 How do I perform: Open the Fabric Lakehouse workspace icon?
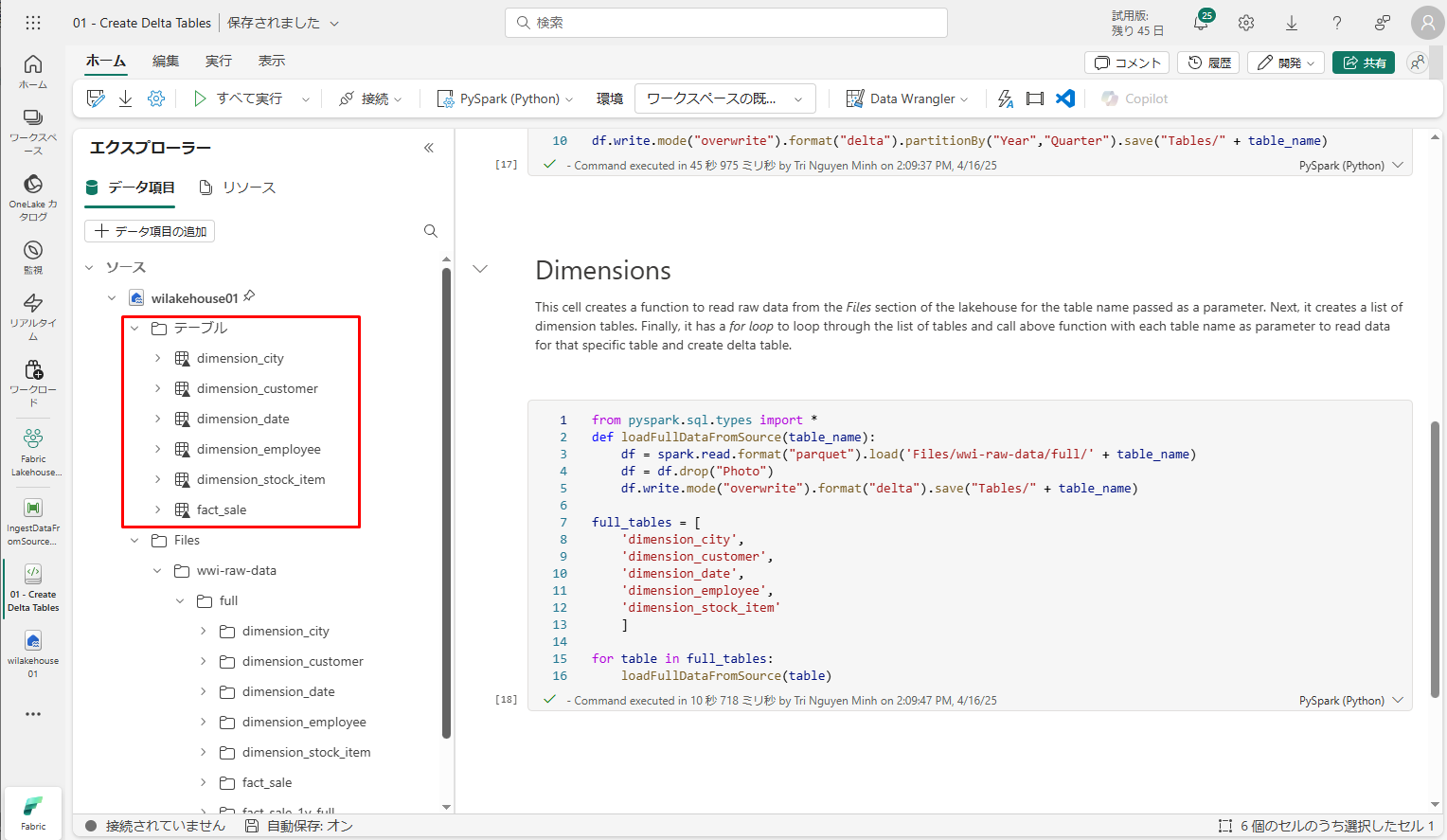point(33,452)
